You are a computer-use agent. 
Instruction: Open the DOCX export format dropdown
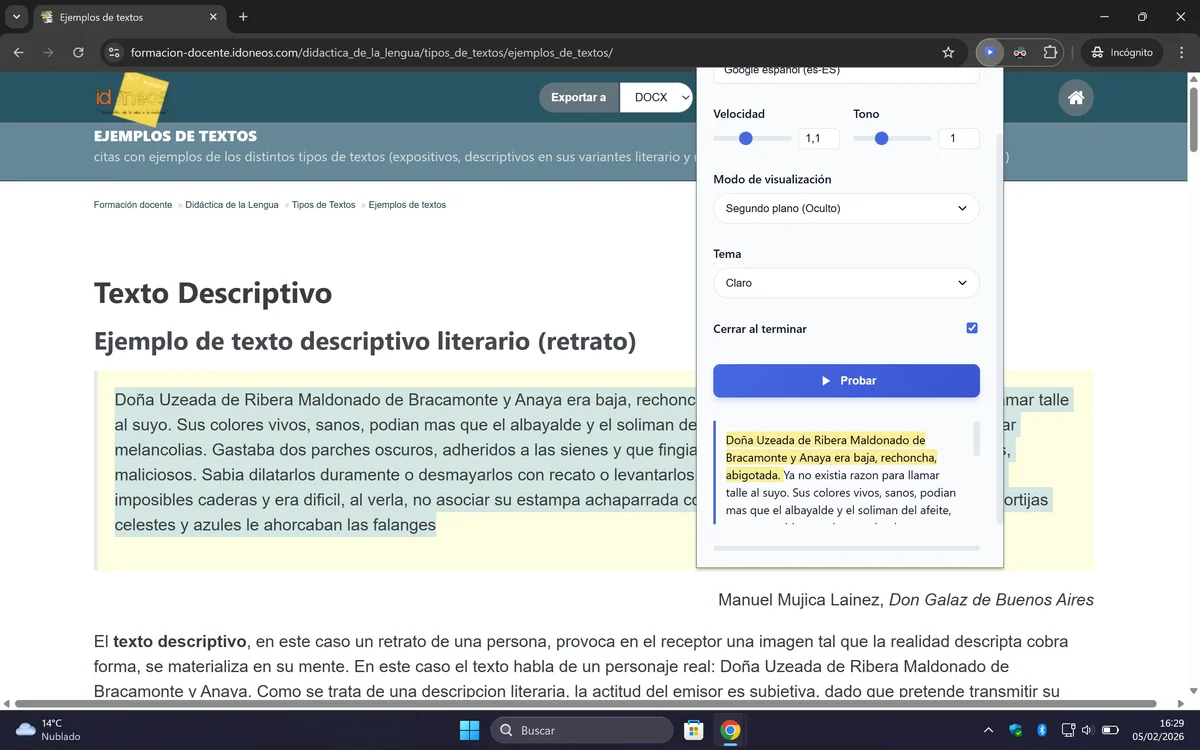click(x=655, y=97)
